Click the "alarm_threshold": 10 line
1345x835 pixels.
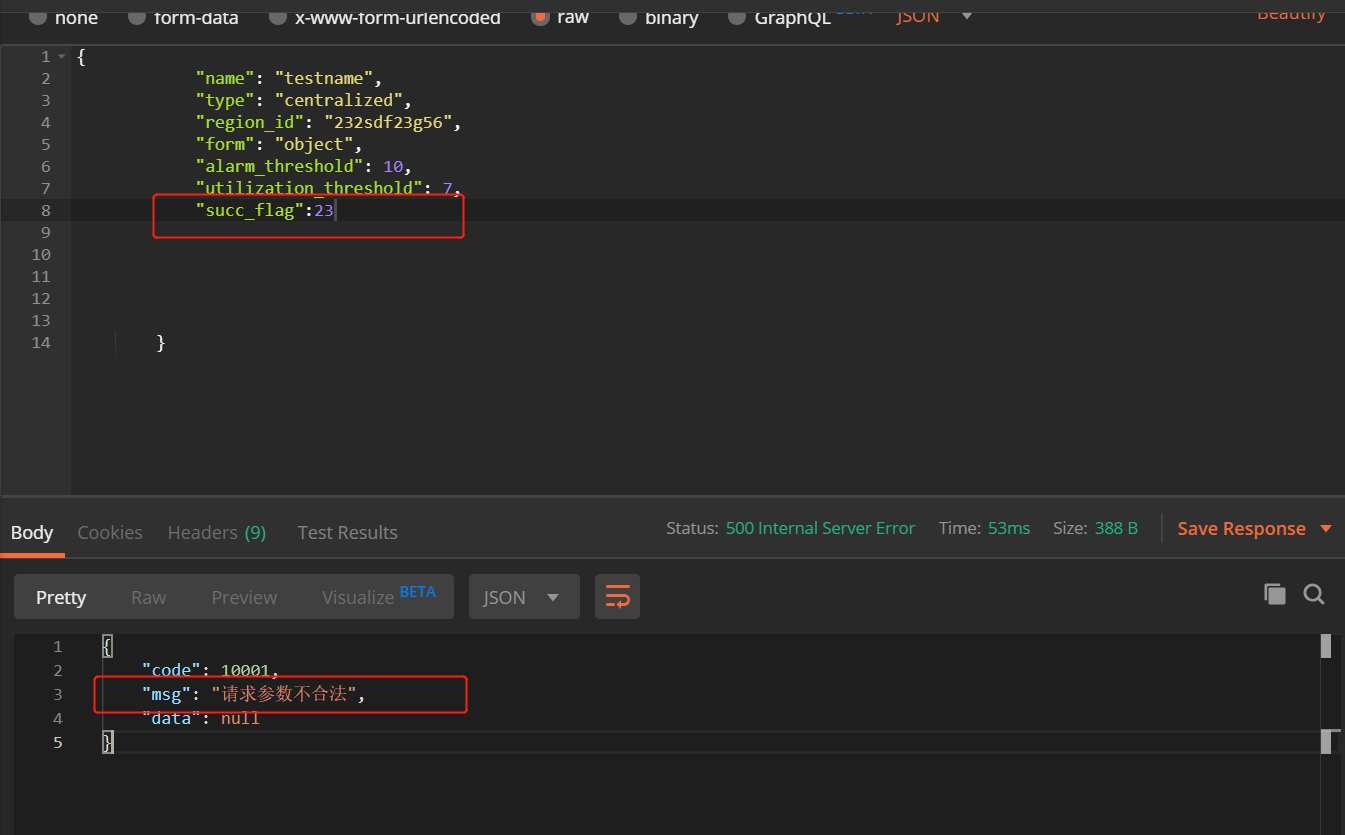click(x=304, y=166)
